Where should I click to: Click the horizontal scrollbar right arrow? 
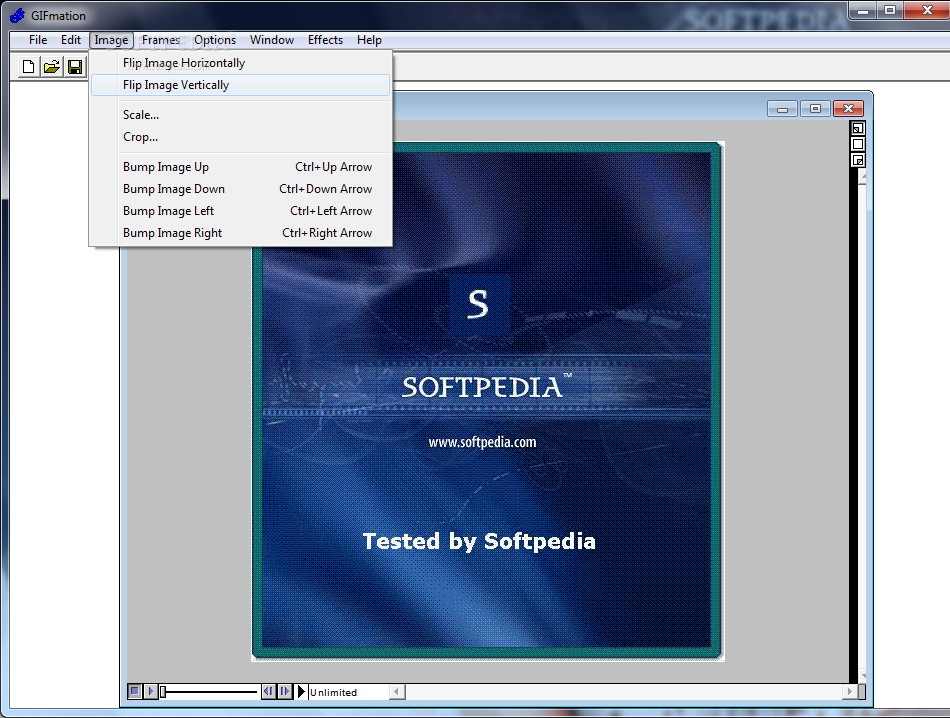pos(849,691)
